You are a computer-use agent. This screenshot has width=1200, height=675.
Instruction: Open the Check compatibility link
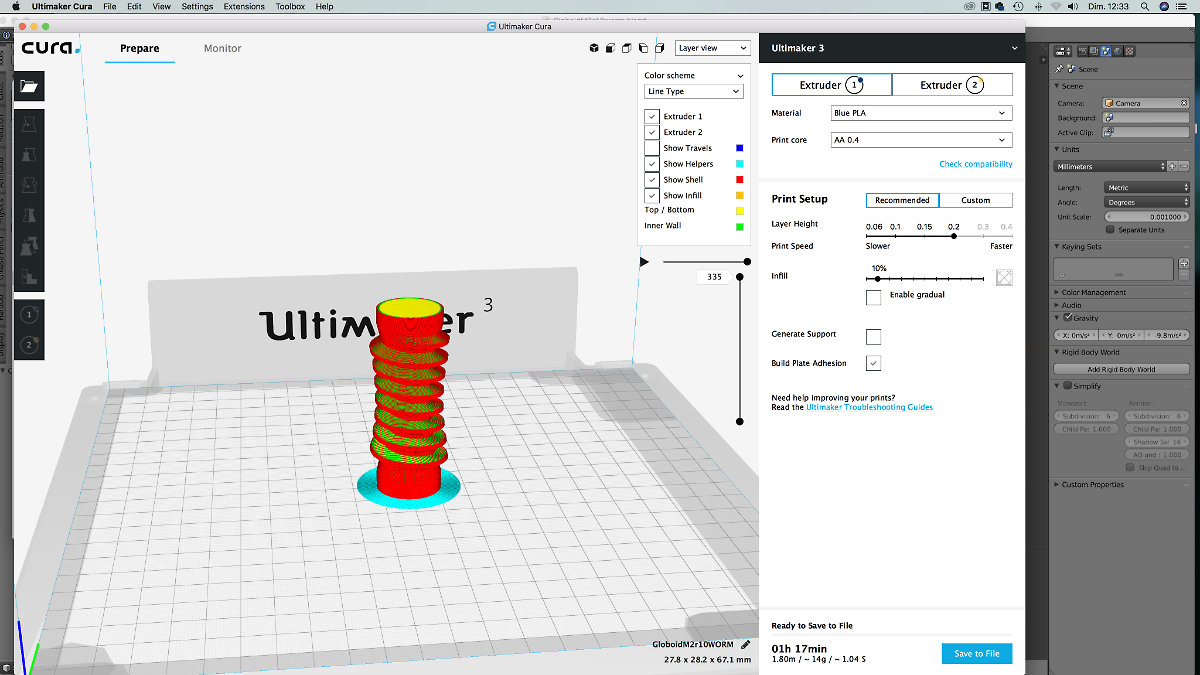(x=976, y=164)
